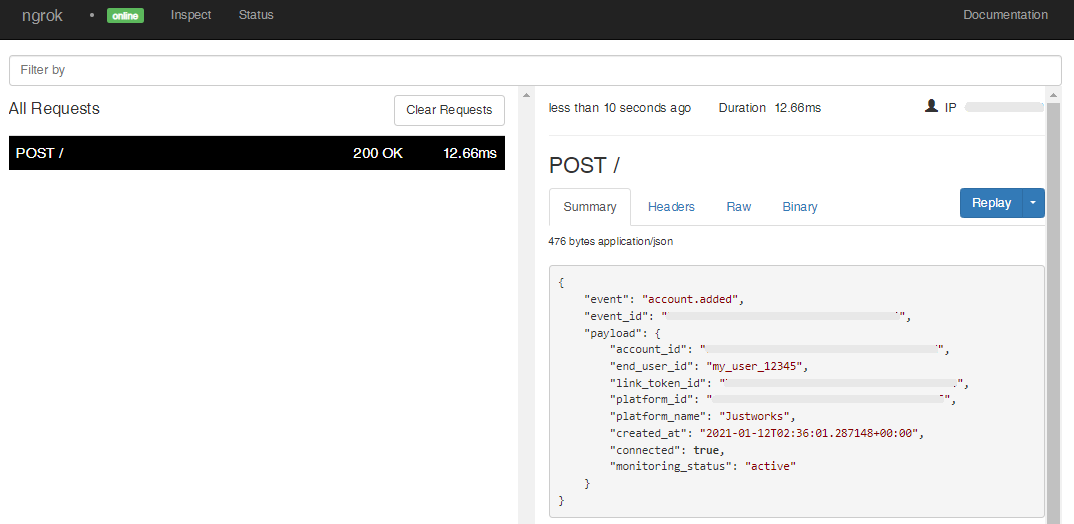Open the Status page
Viewport: 1074px width, 524px height.
coord(256,15)
